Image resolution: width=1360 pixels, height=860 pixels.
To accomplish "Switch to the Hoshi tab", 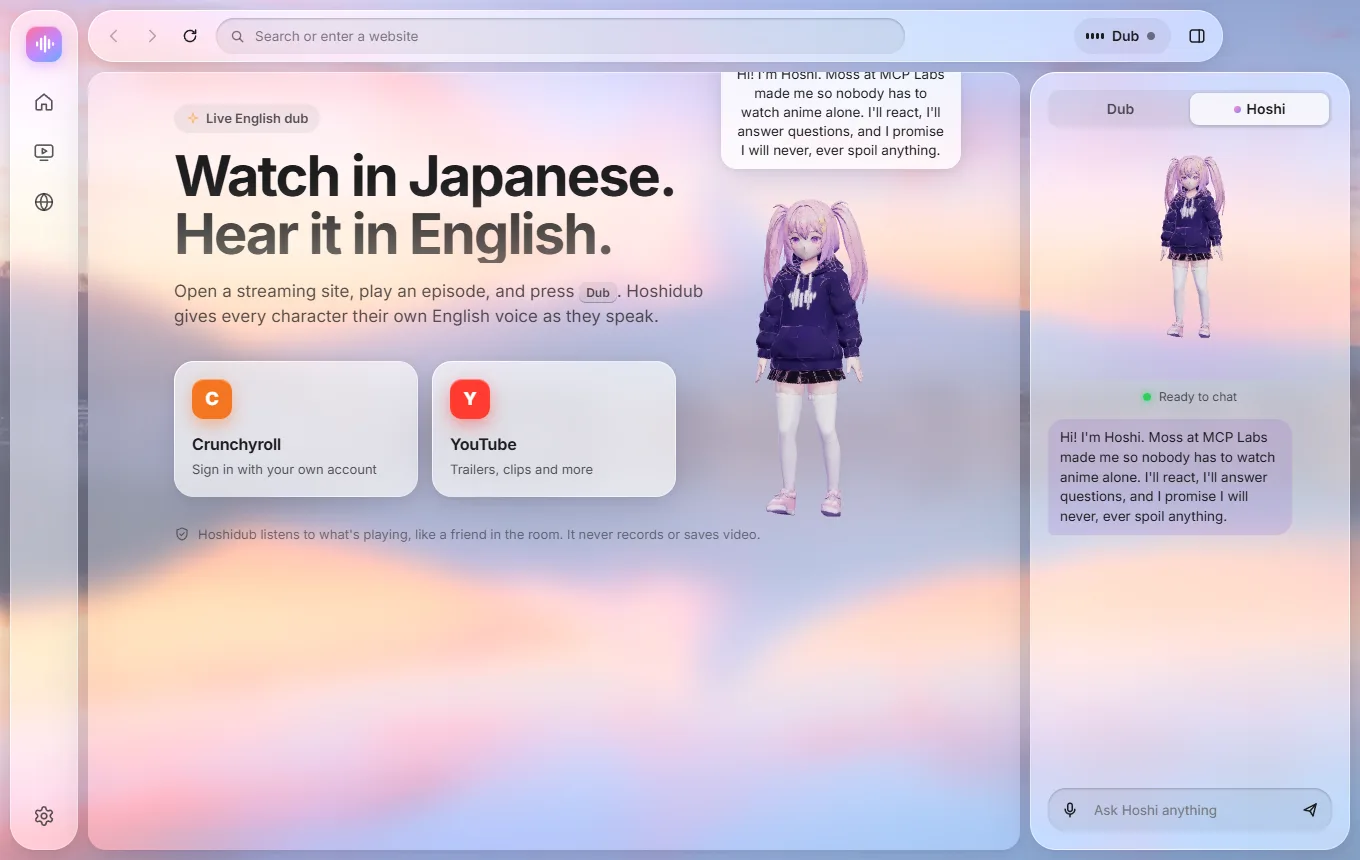I will coord(1259,109).
